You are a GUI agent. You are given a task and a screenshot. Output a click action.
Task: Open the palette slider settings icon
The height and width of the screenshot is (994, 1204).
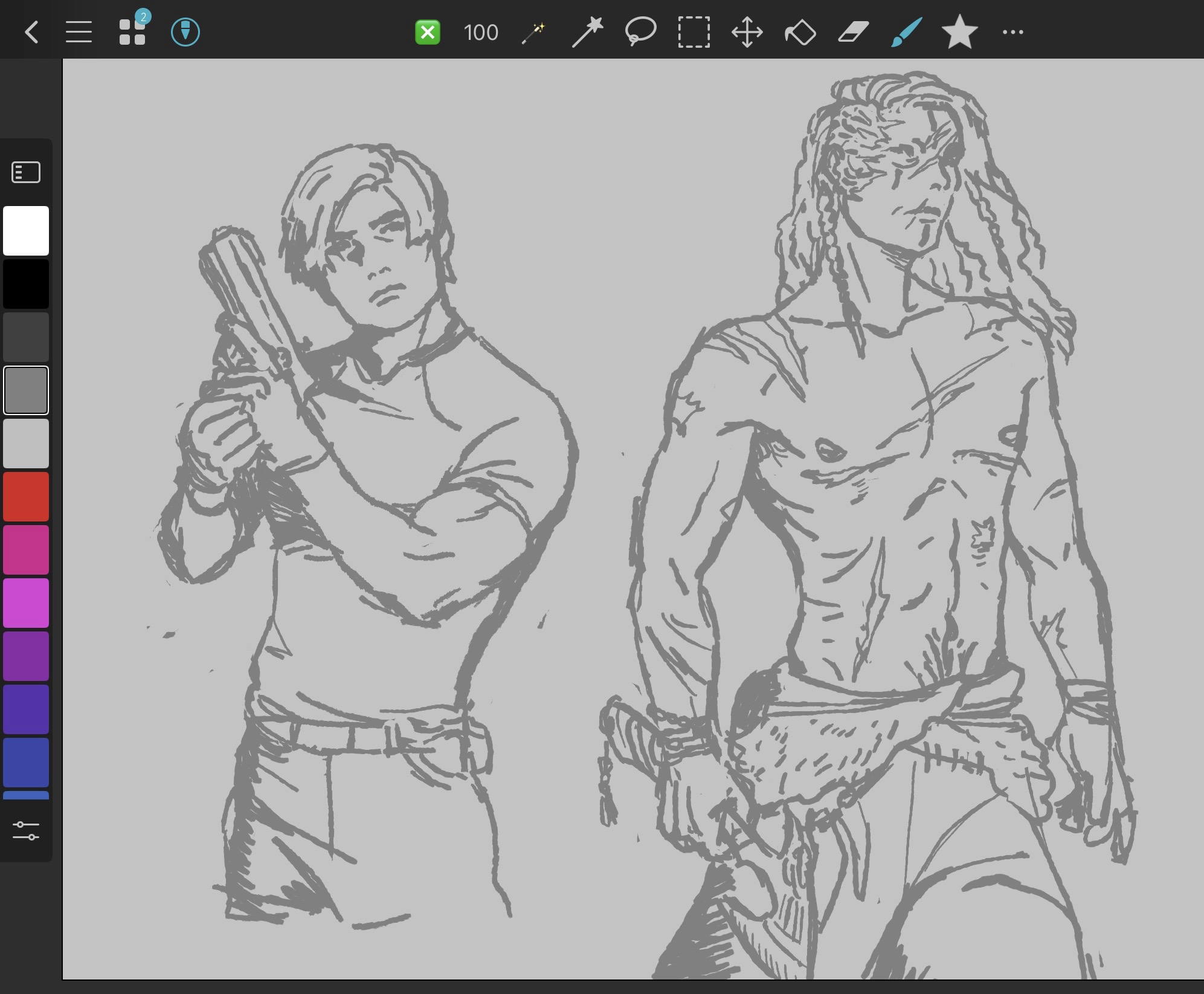click(x=26, y=830)
